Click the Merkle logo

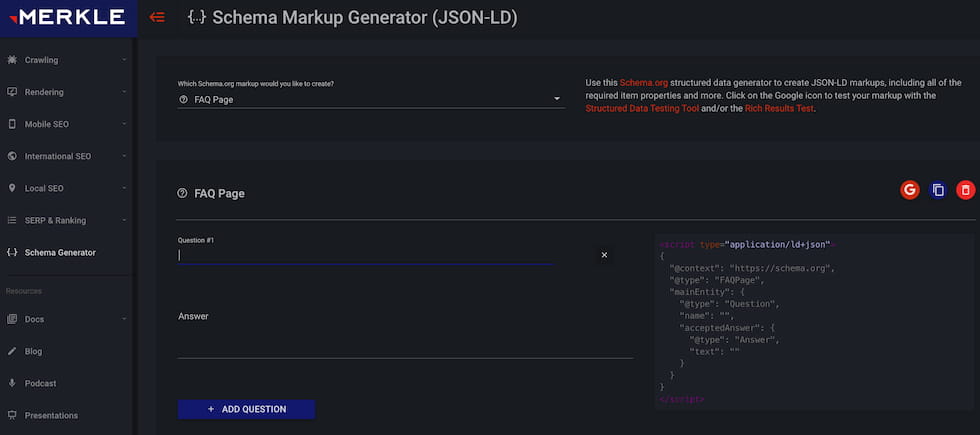69,18
